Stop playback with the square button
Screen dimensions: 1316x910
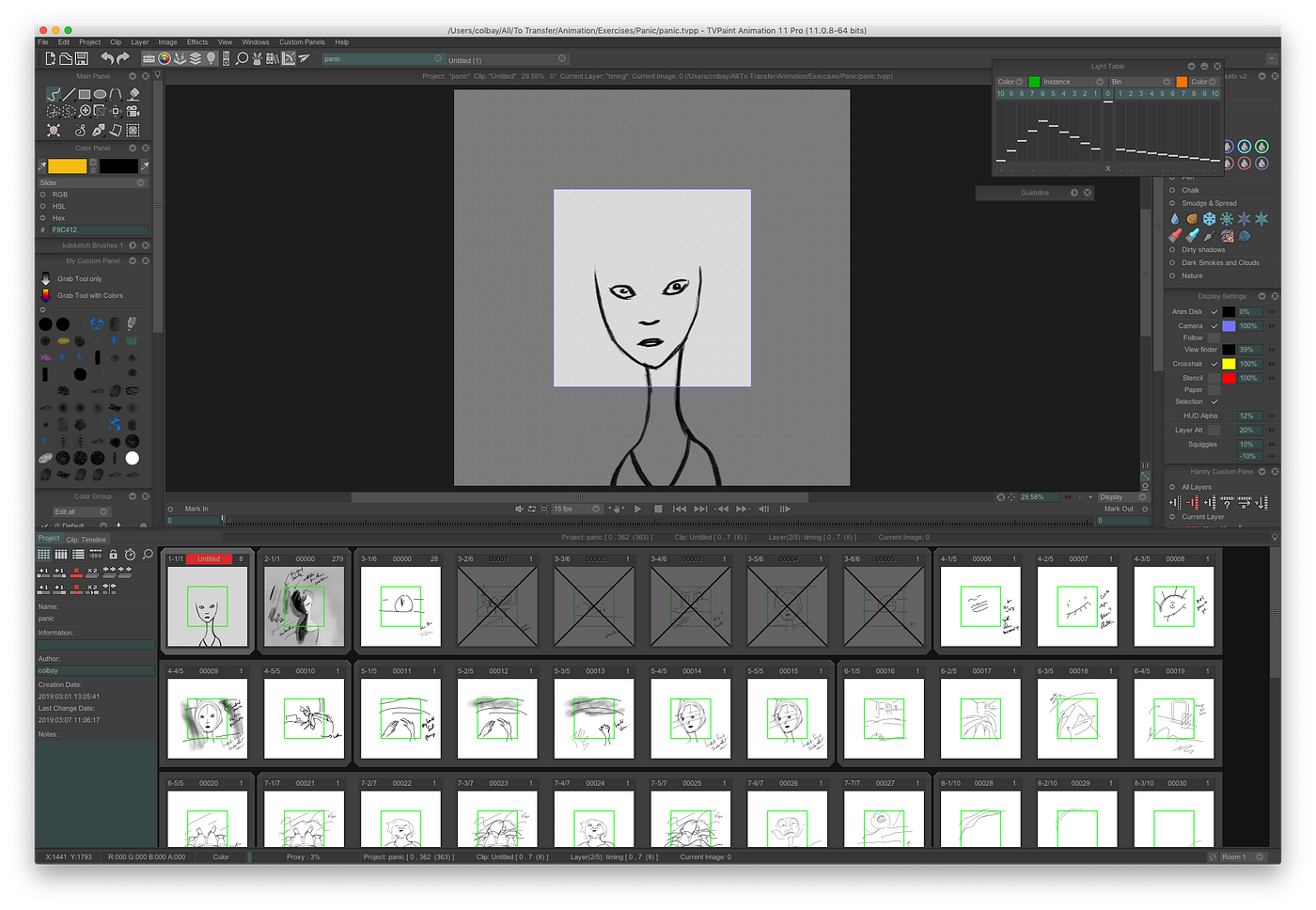pos(658,509)
